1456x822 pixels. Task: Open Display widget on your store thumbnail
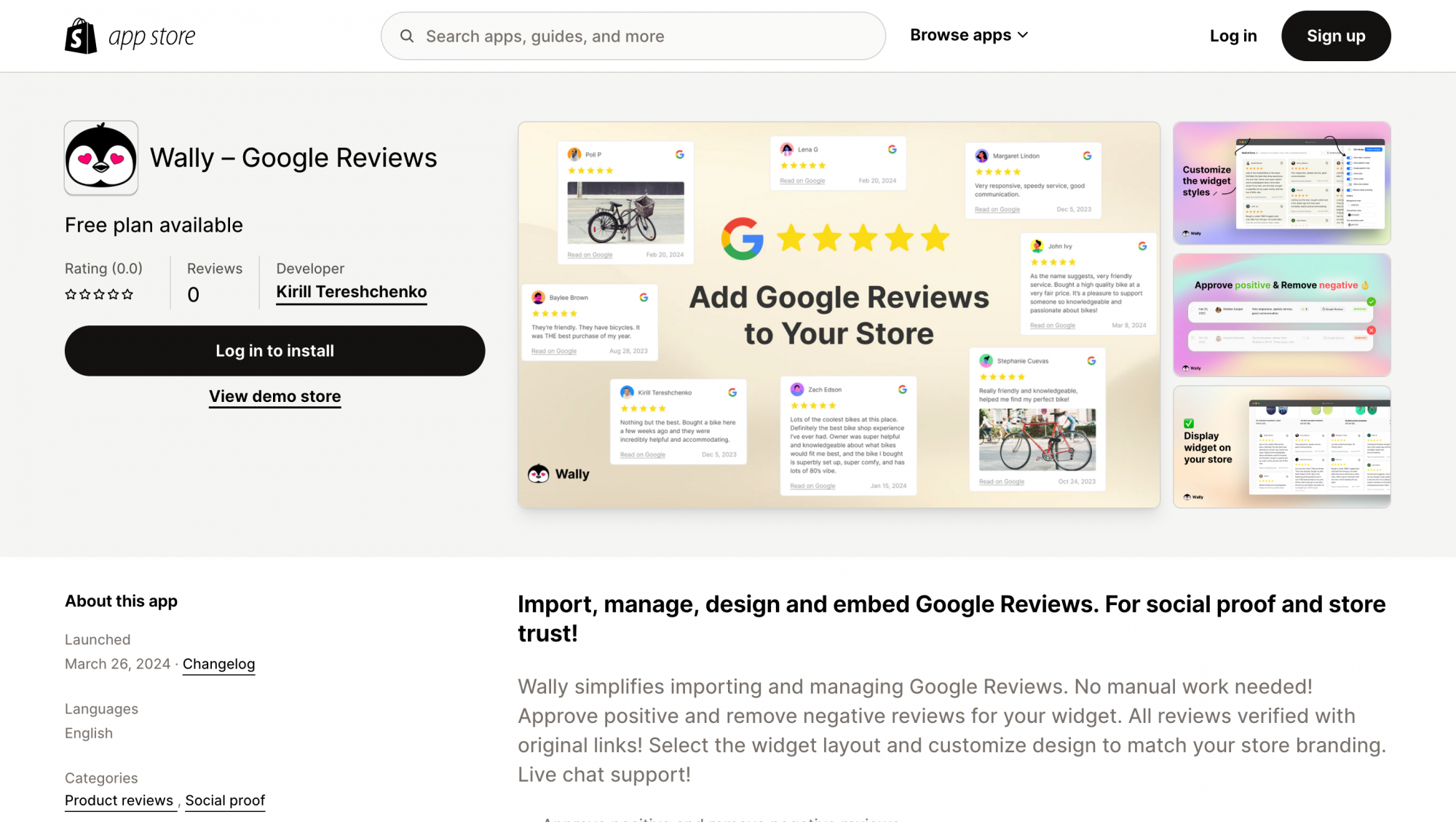(x=1282, y=447)
